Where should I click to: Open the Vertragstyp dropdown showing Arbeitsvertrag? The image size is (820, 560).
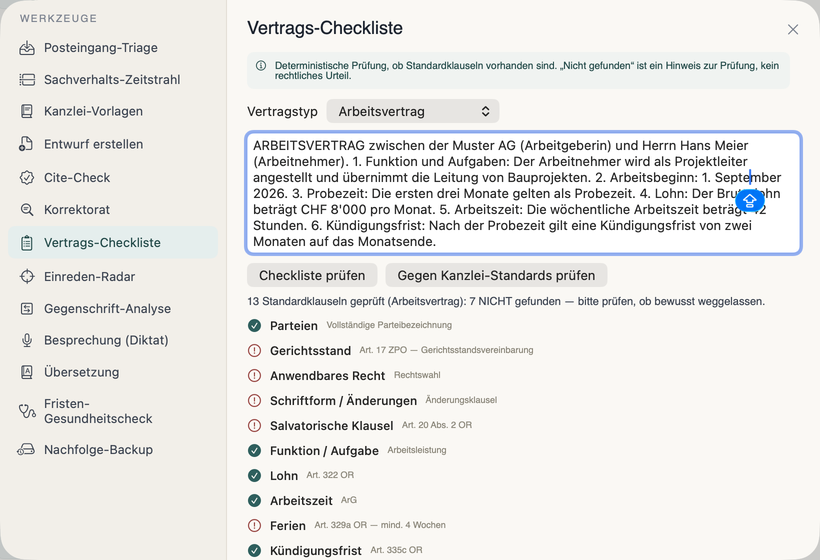click(413, 111)
